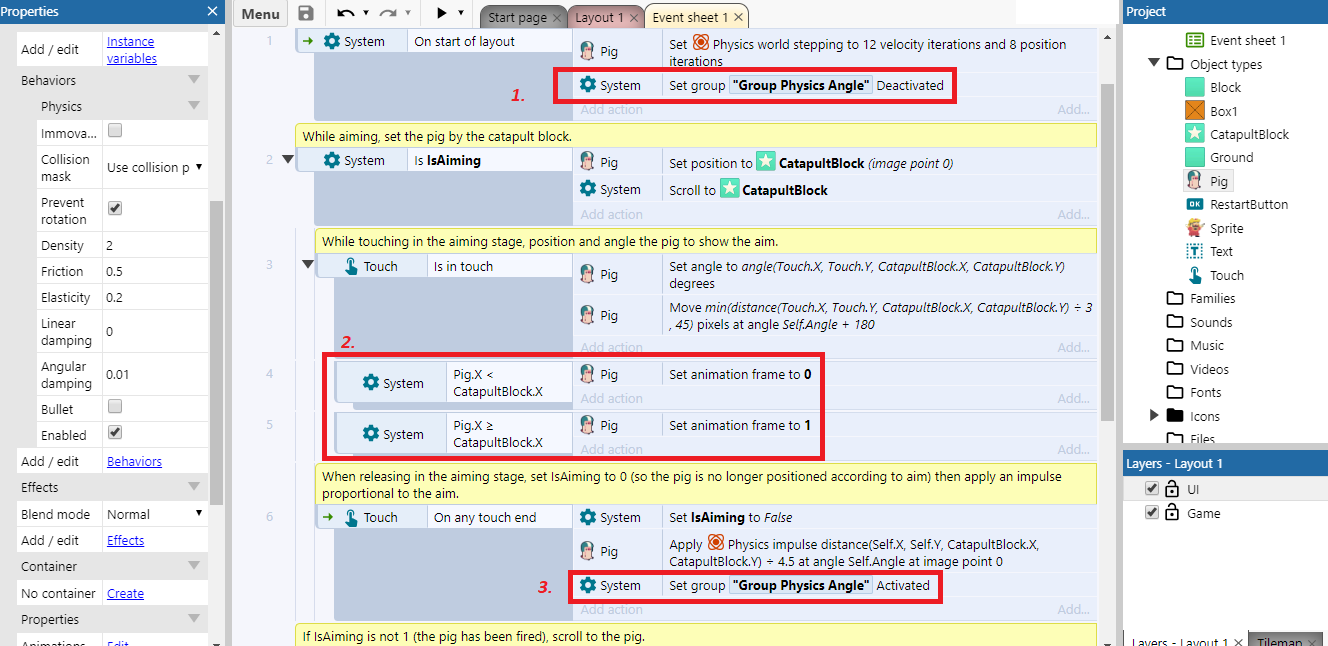This screenshot has width=1328, height=646.
Task: Select the Box1 object icon
Action: tap(1194, 111)
